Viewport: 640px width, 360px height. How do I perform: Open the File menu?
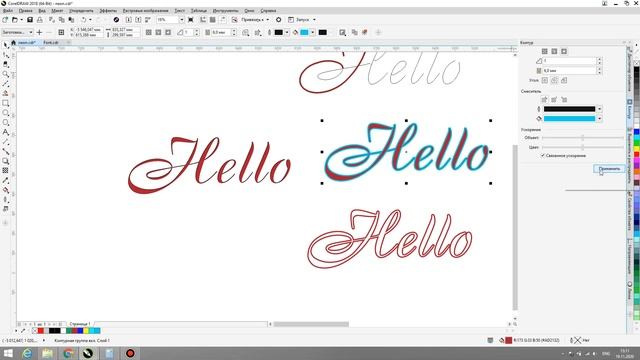point(8,11)
